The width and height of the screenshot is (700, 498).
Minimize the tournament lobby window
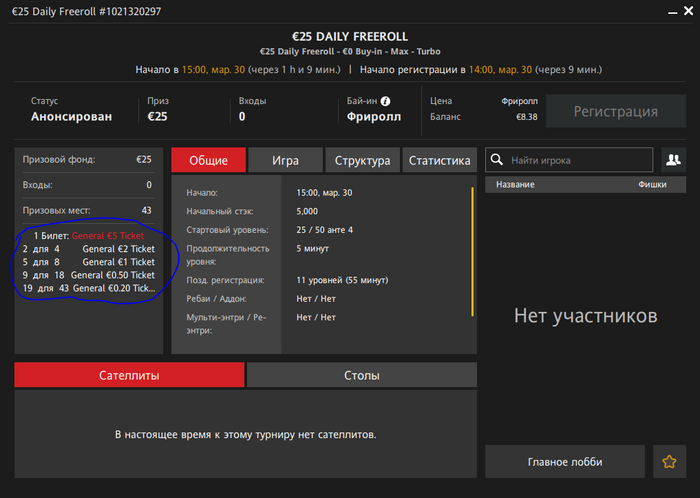[672, 12]
